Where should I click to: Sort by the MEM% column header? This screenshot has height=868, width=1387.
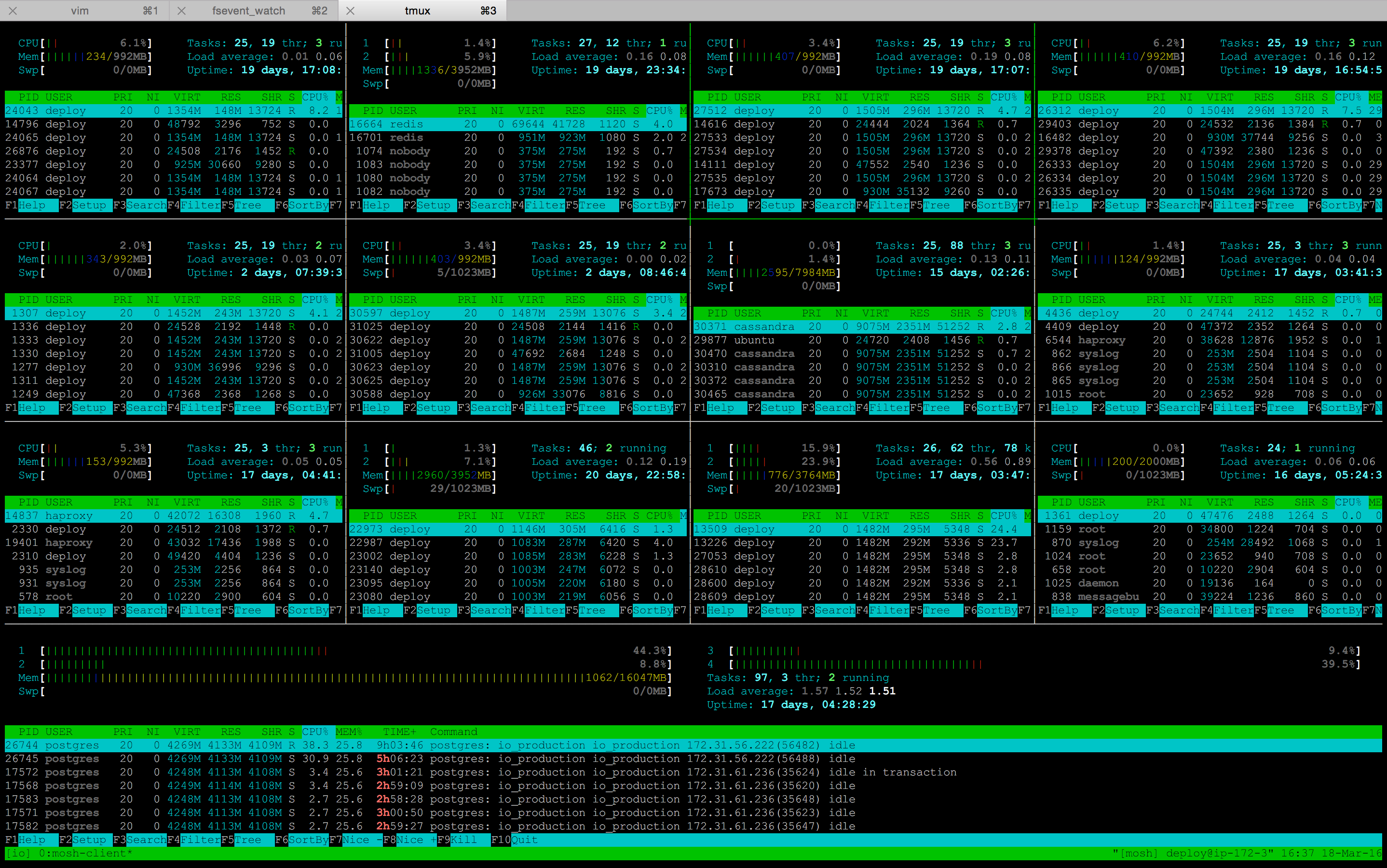click(x=349, y=732)
